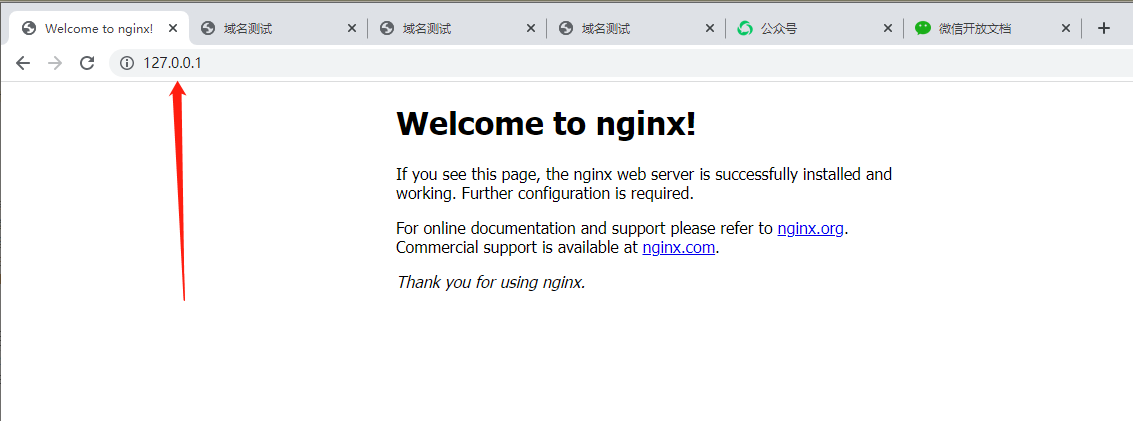Select the 域名测试 tab beside the 公众号 tab
The width and height of the screenshot is (1133, 421).
pos(637,28)
